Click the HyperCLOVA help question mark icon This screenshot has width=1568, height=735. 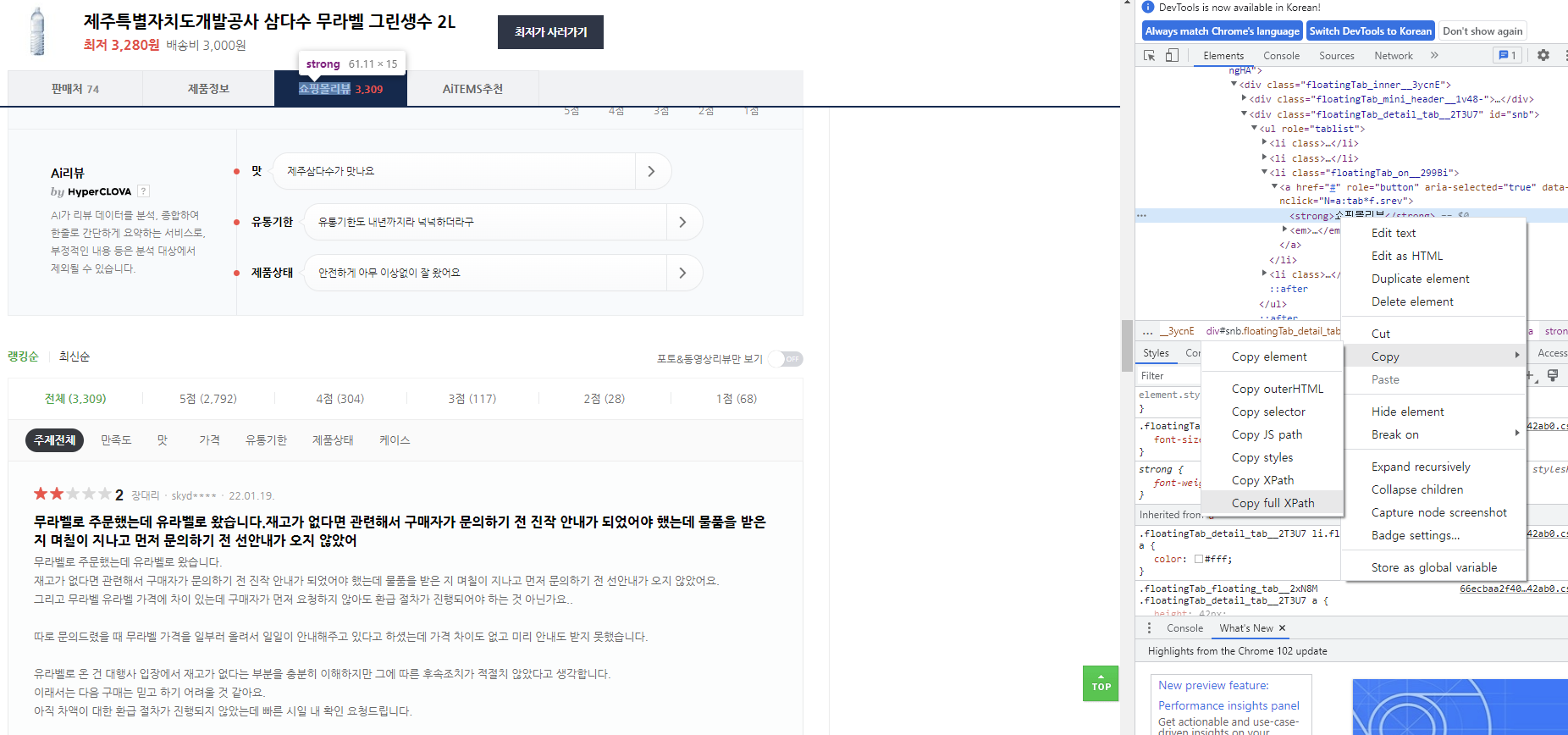point(143,191)
